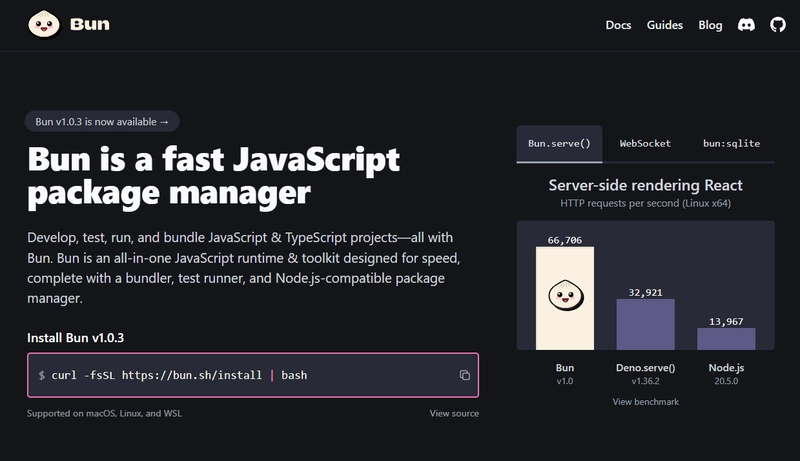Open the Docs navigation link

click(618, 25)
